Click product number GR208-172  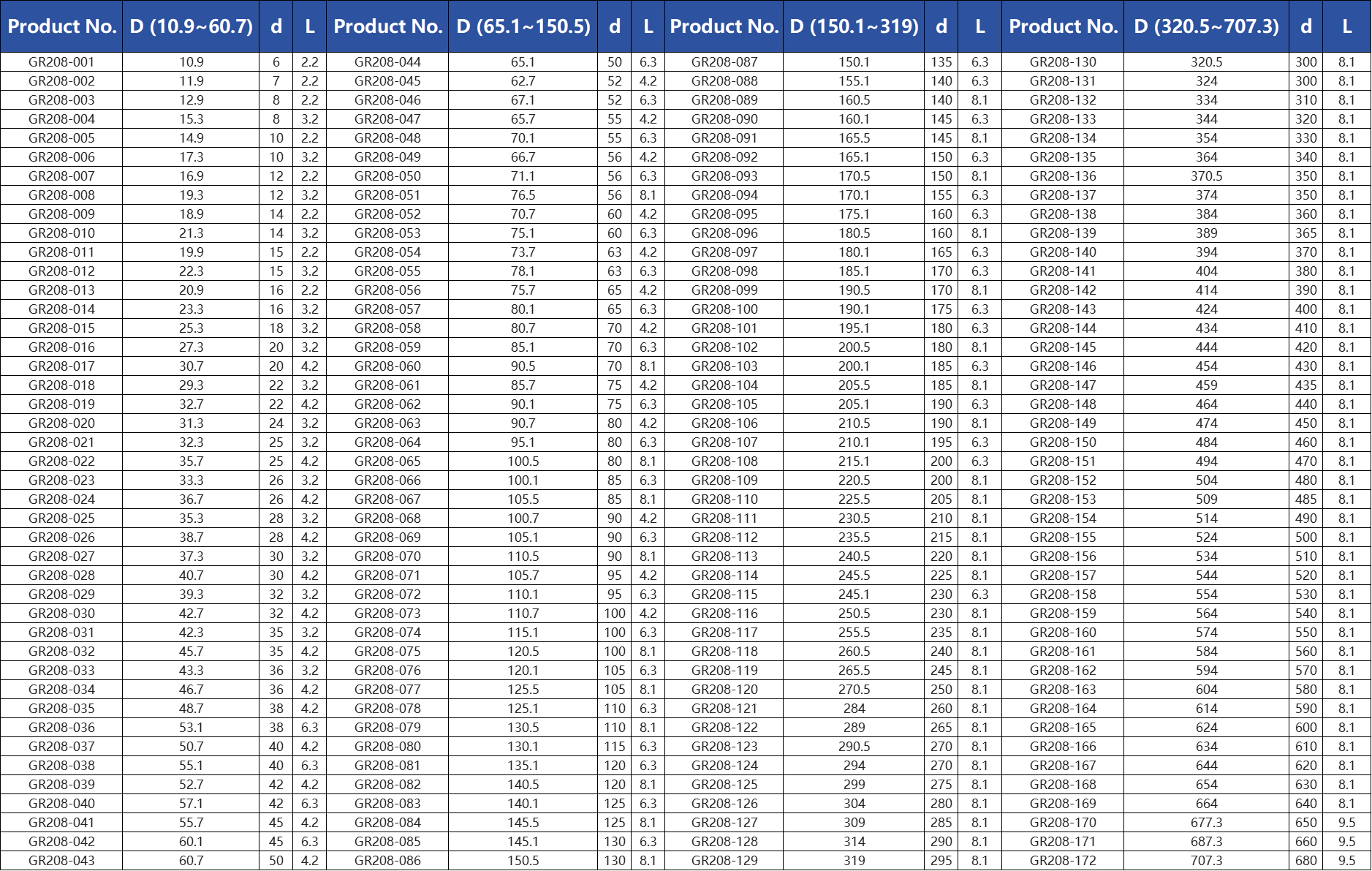point(1063,861)
